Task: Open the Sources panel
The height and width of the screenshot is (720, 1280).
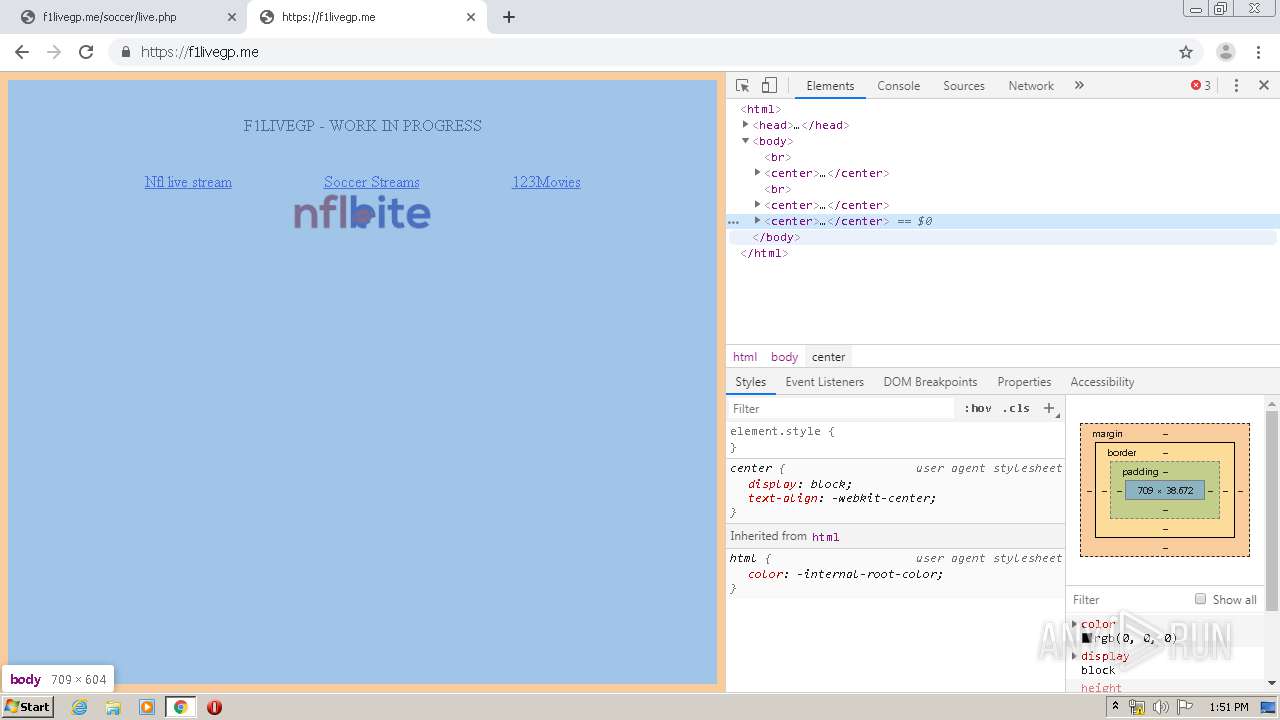Action: click(x=964, y=86)
